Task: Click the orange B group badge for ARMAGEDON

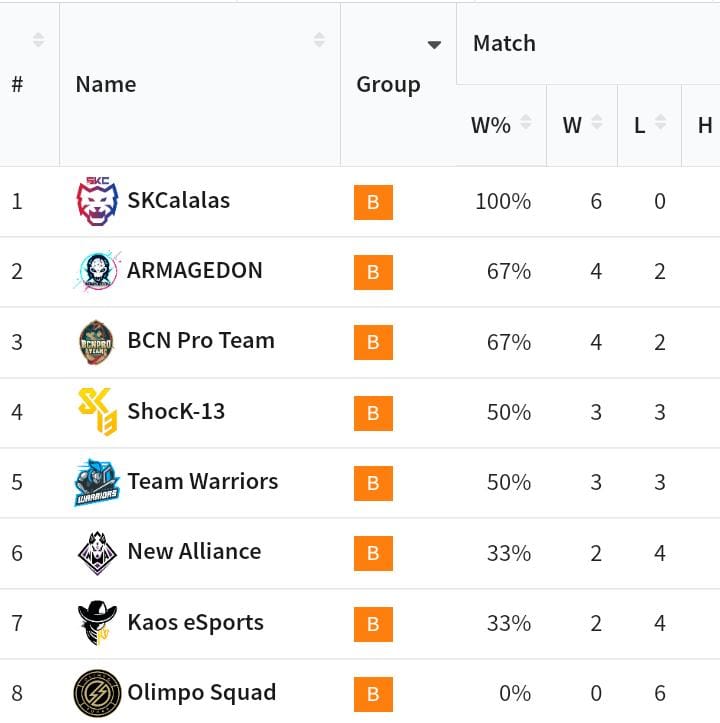Action: (373, 272)
